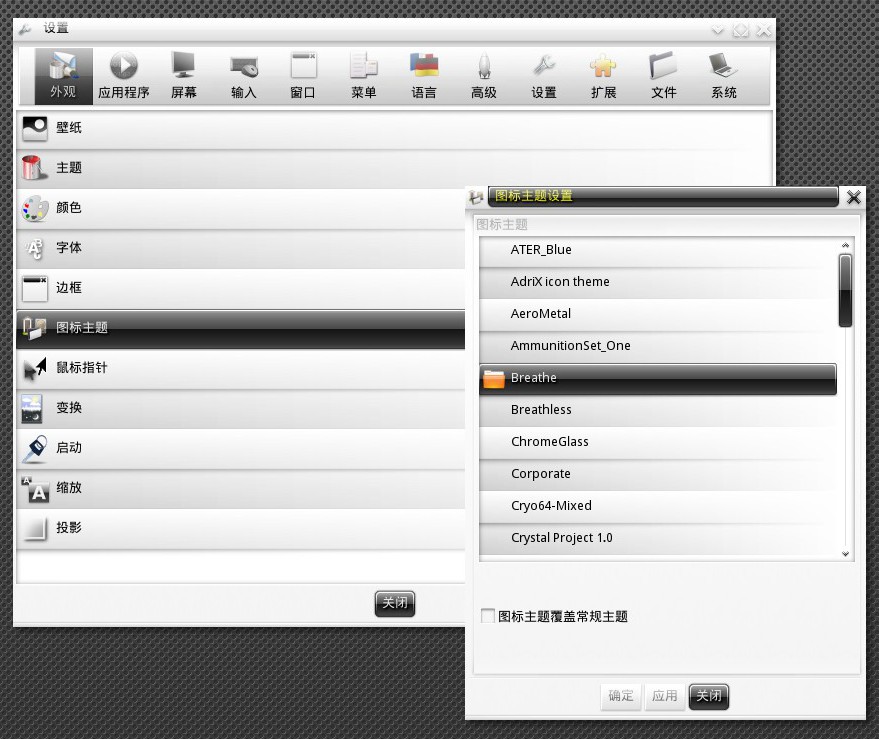Click the theme list scroll up arrow
This screenshot has width=879, height=739.
[845, 245]
